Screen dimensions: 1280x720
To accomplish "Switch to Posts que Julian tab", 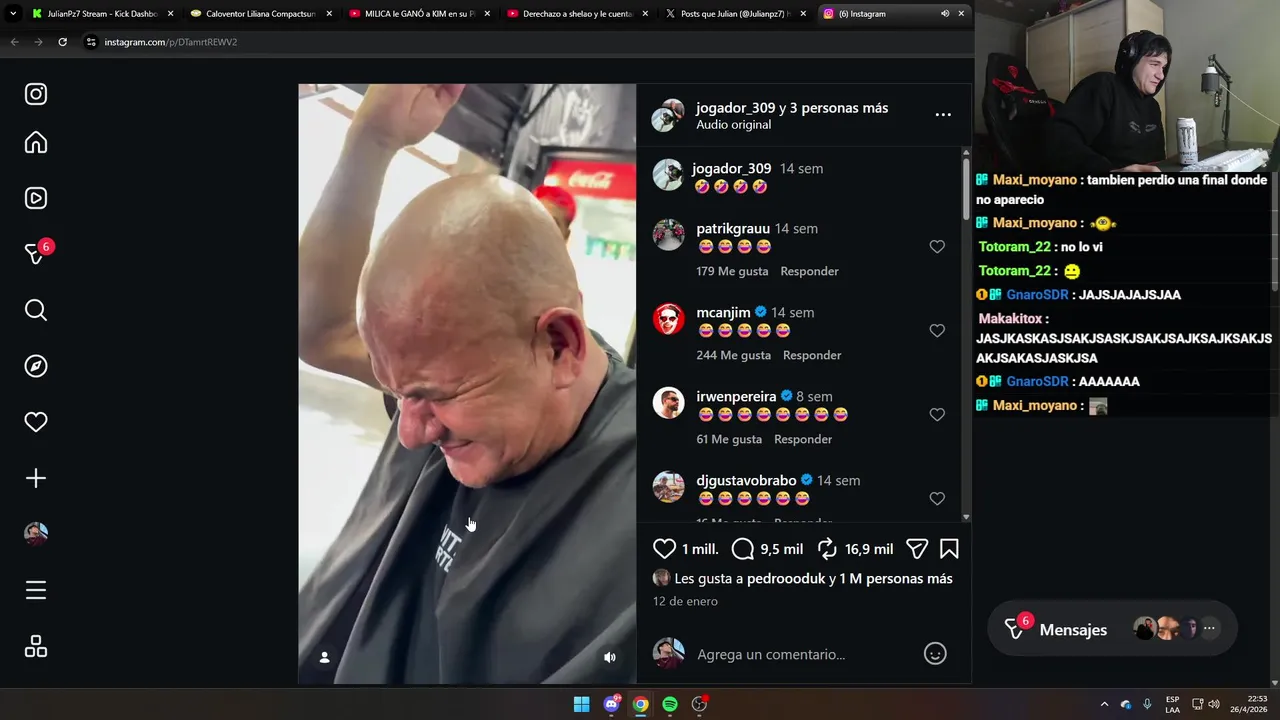I will tap(733, 14).
